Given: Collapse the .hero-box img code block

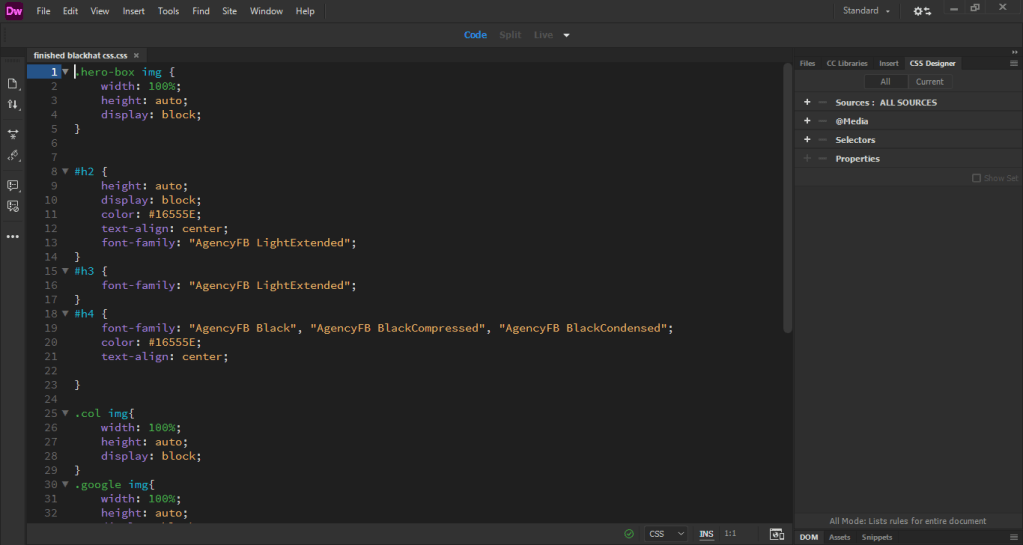Looking at the screenshot, I should [65, 72].
